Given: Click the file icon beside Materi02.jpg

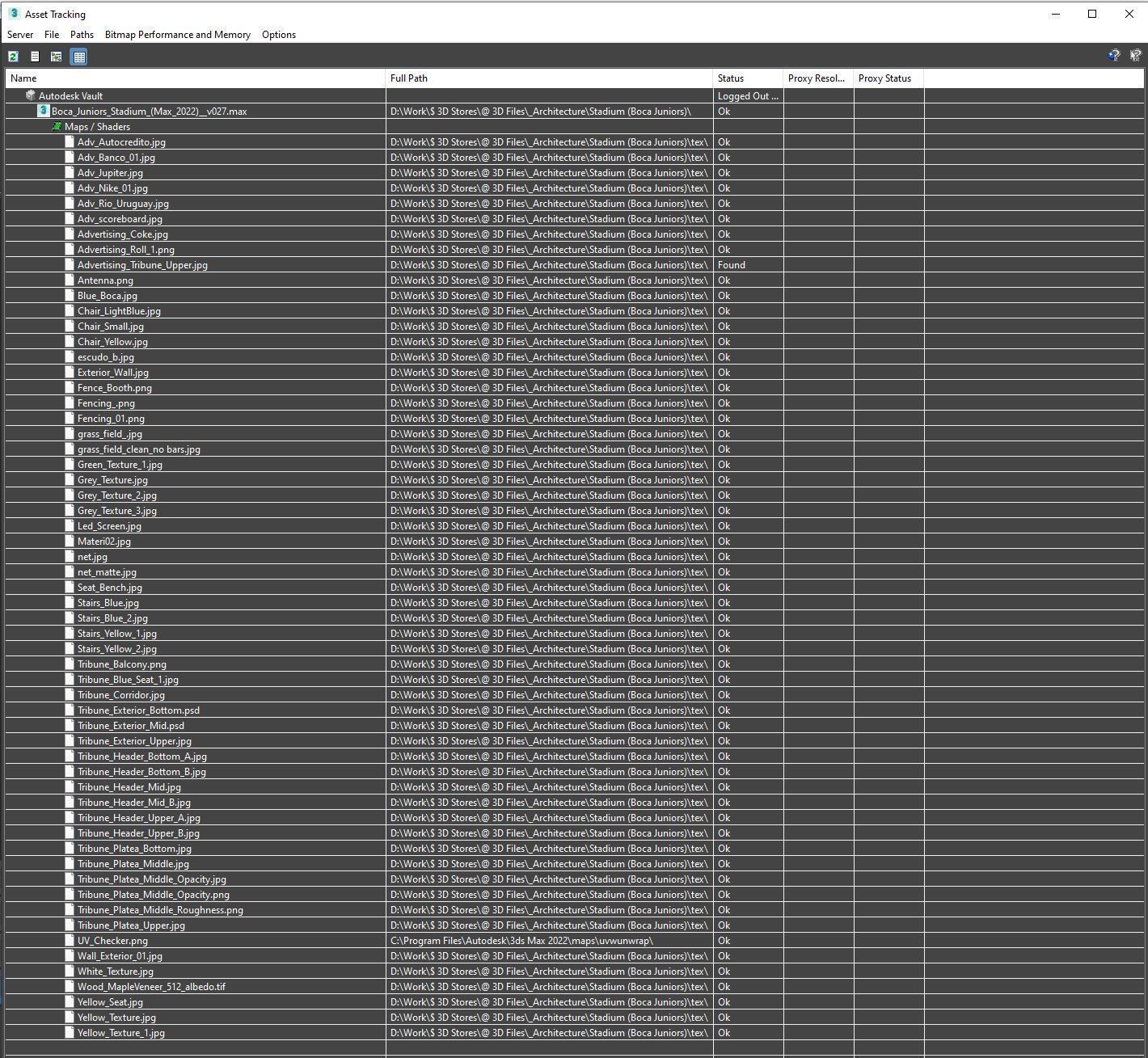Looking at the screenshot, I should click(x=70, y=541).
